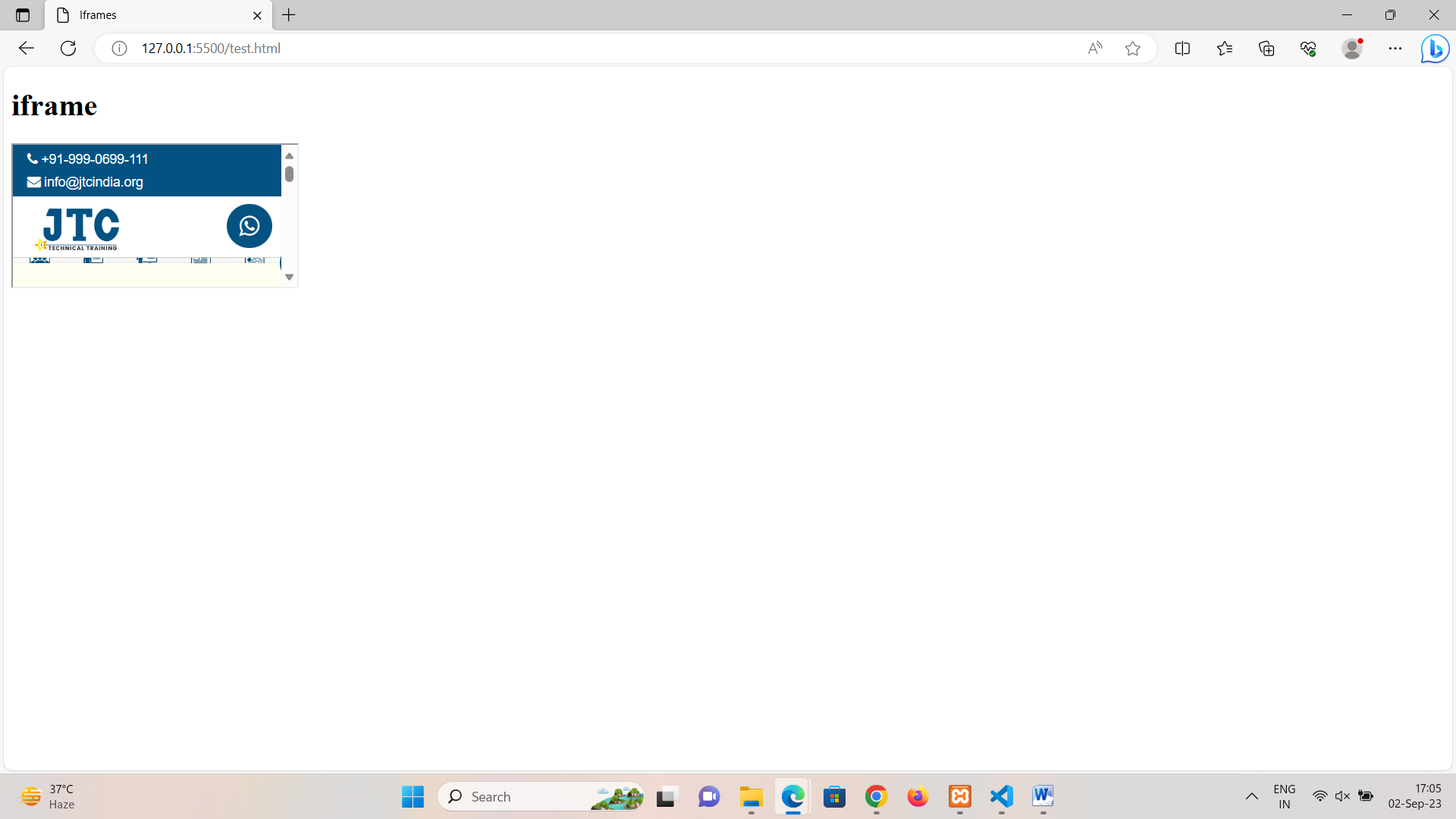The height and width of the screenshot is (819, 1456).
Task: Open the tab actions menu button
Action: tap(23, 15)
